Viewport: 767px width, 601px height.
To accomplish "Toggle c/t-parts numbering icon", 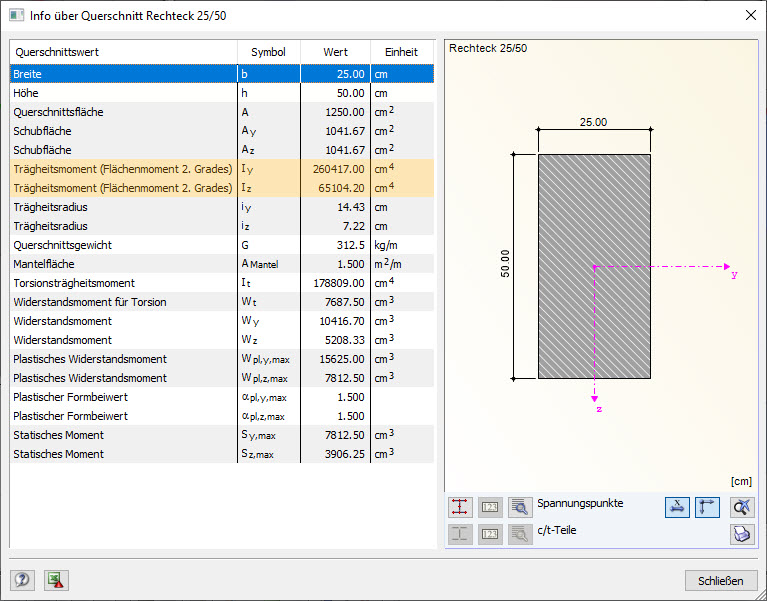I will tap(490, 534).
